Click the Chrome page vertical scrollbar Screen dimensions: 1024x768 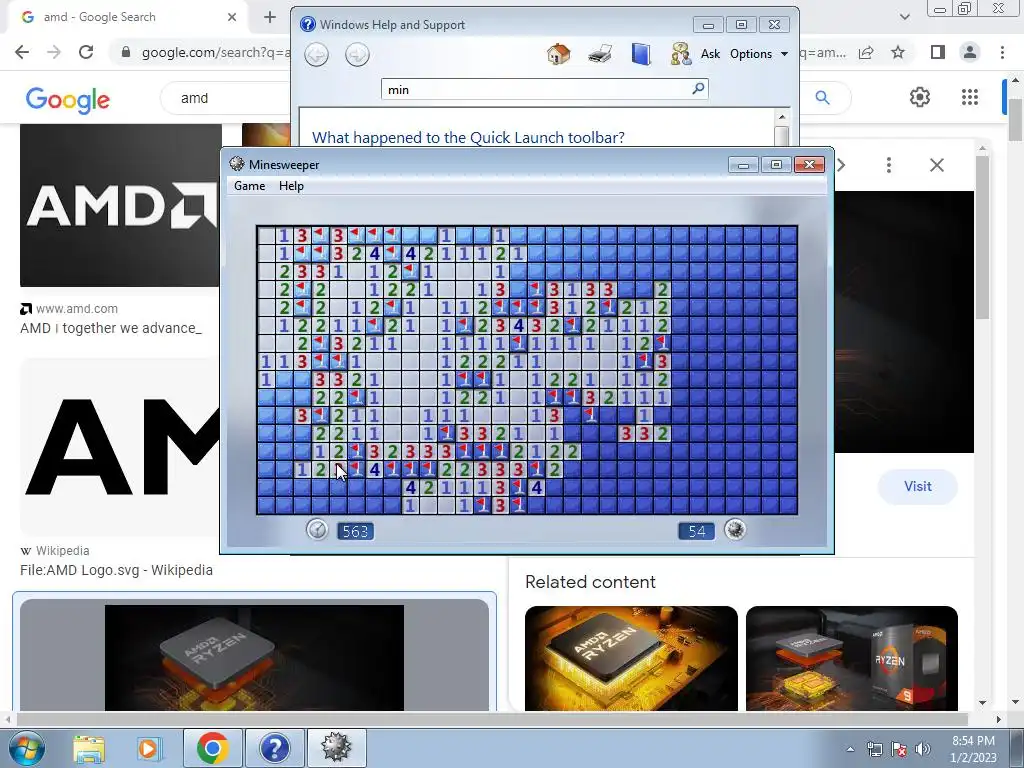coord(1016,118)
